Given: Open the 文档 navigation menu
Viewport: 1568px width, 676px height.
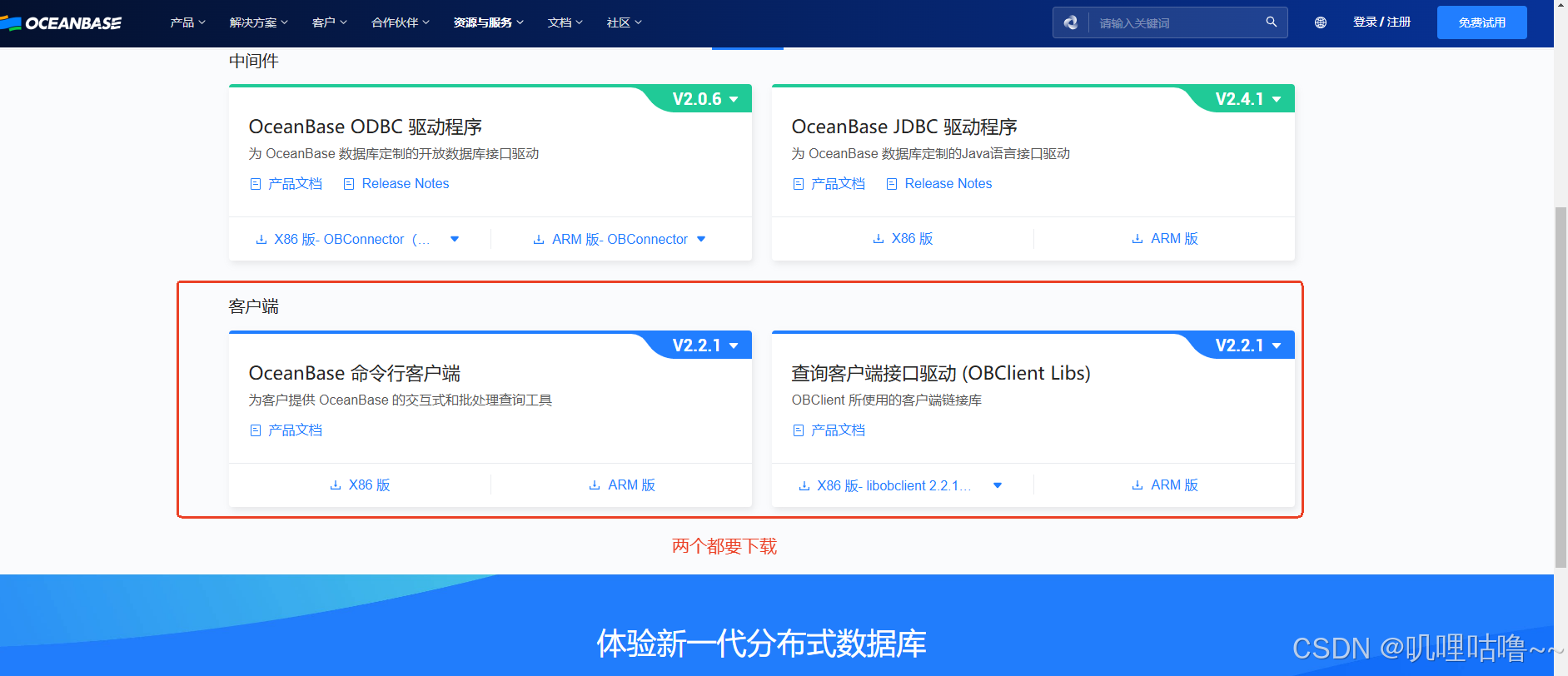Looking at the screenshot, I should [x=565, y=22].
